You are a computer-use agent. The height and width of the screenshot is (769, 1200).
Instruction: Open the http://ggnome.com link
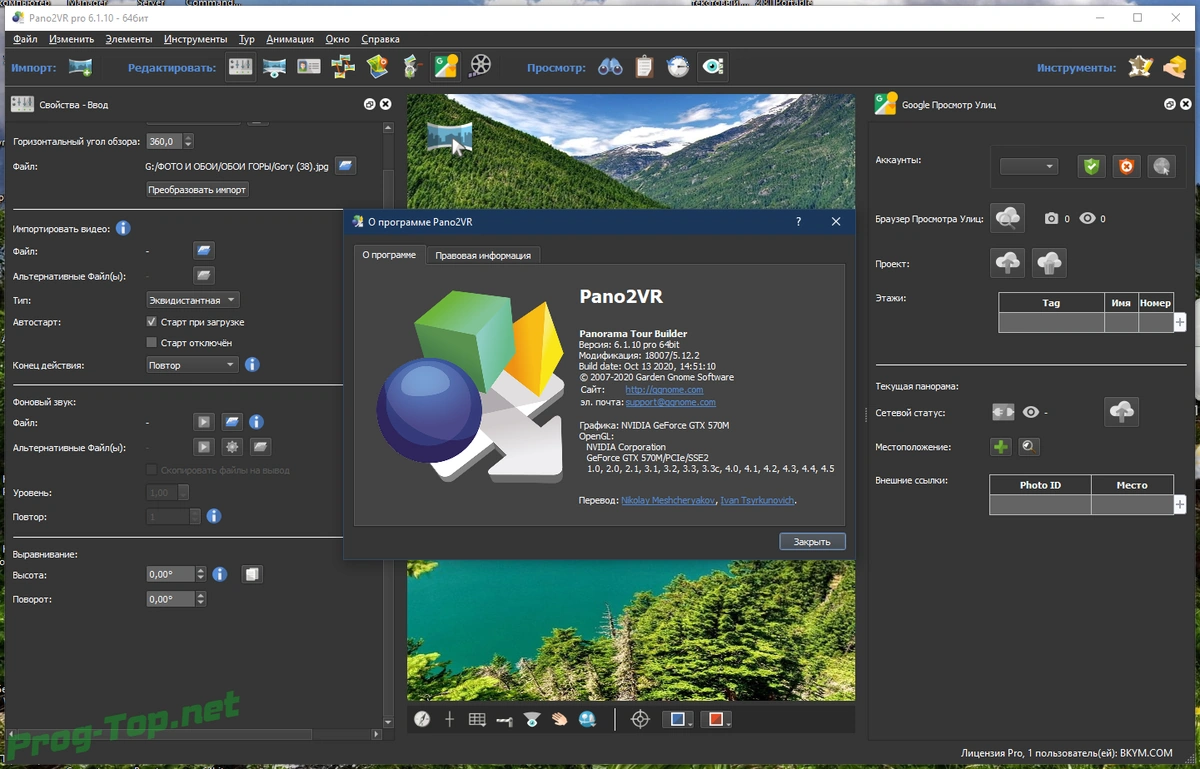click(x=664, y=390)
